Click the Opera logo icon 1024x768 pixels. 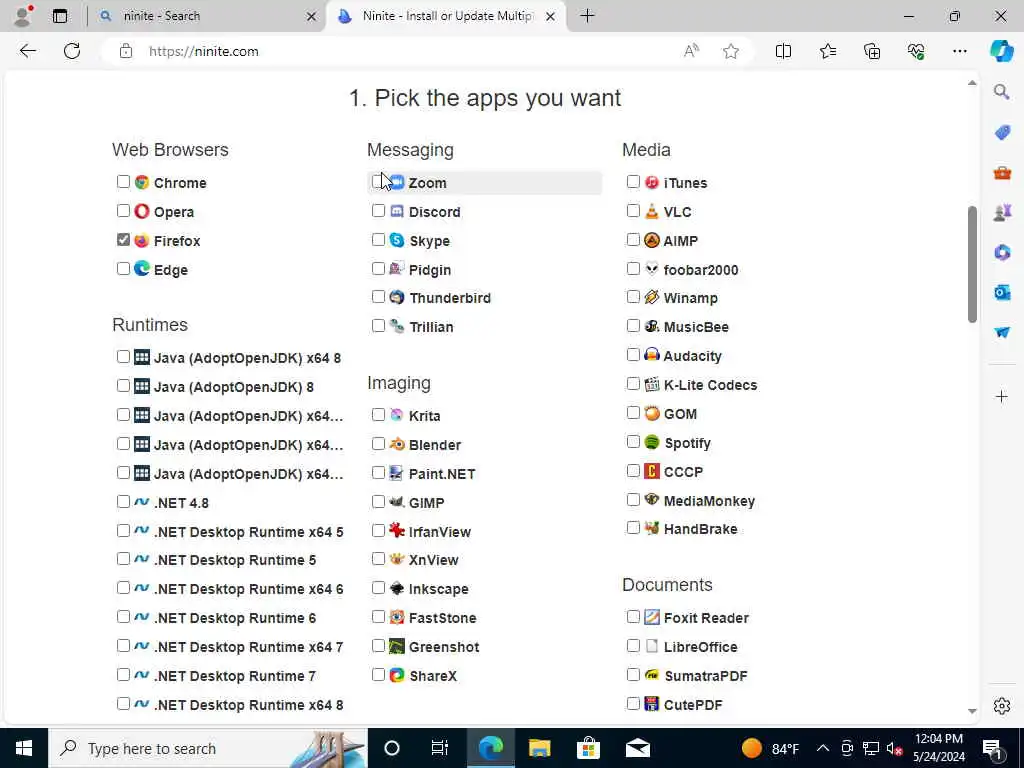pos(142,211)
